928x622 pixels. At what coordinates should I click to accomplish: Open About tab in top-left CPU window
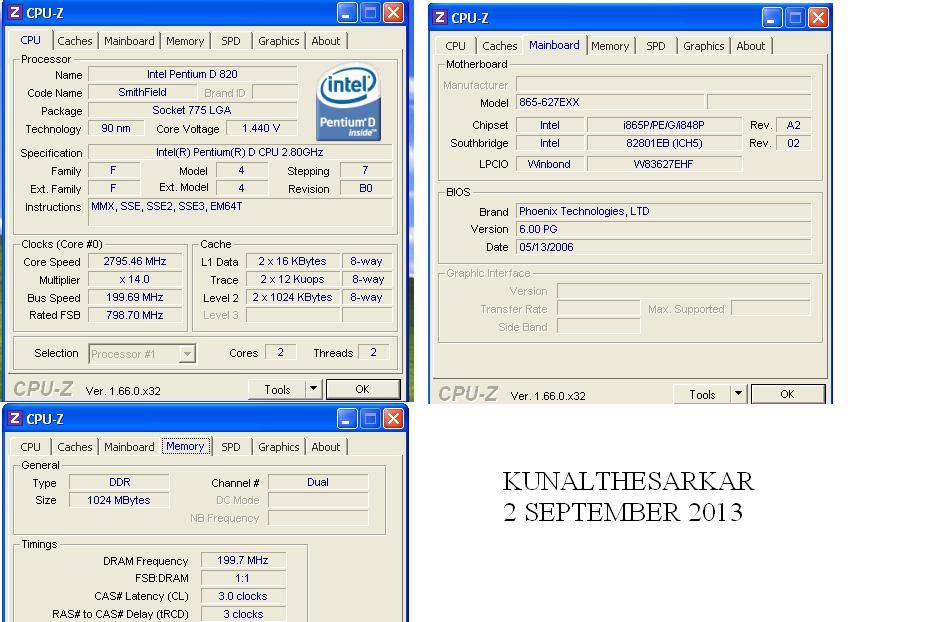pos(326,41)
